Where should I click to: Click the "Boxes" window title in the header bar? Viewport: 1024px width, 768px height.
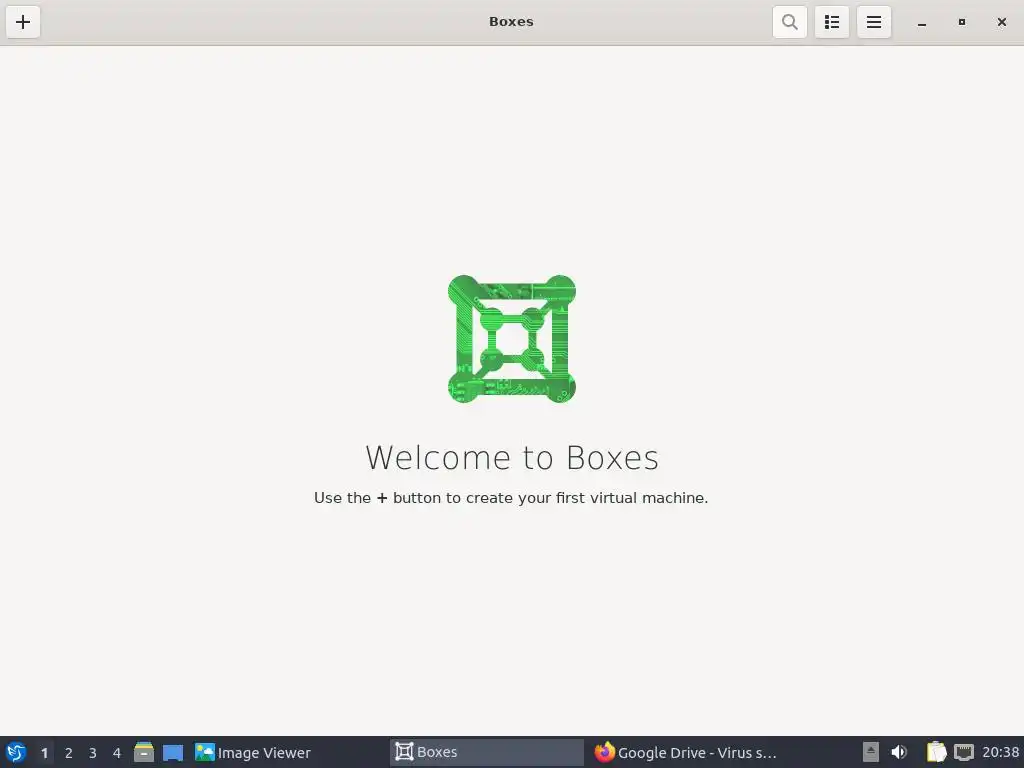pos(511,22)
